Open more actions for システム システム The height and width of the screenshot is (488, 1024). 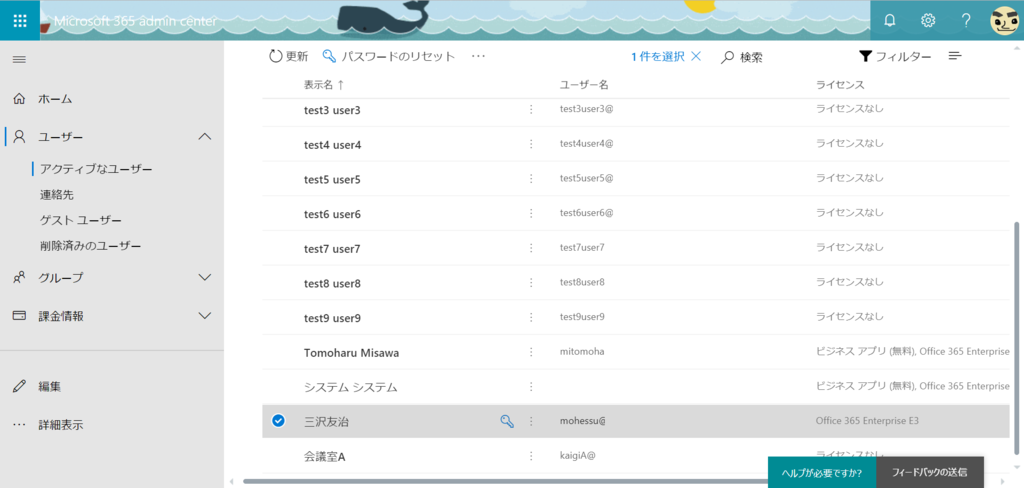[531, 387]
